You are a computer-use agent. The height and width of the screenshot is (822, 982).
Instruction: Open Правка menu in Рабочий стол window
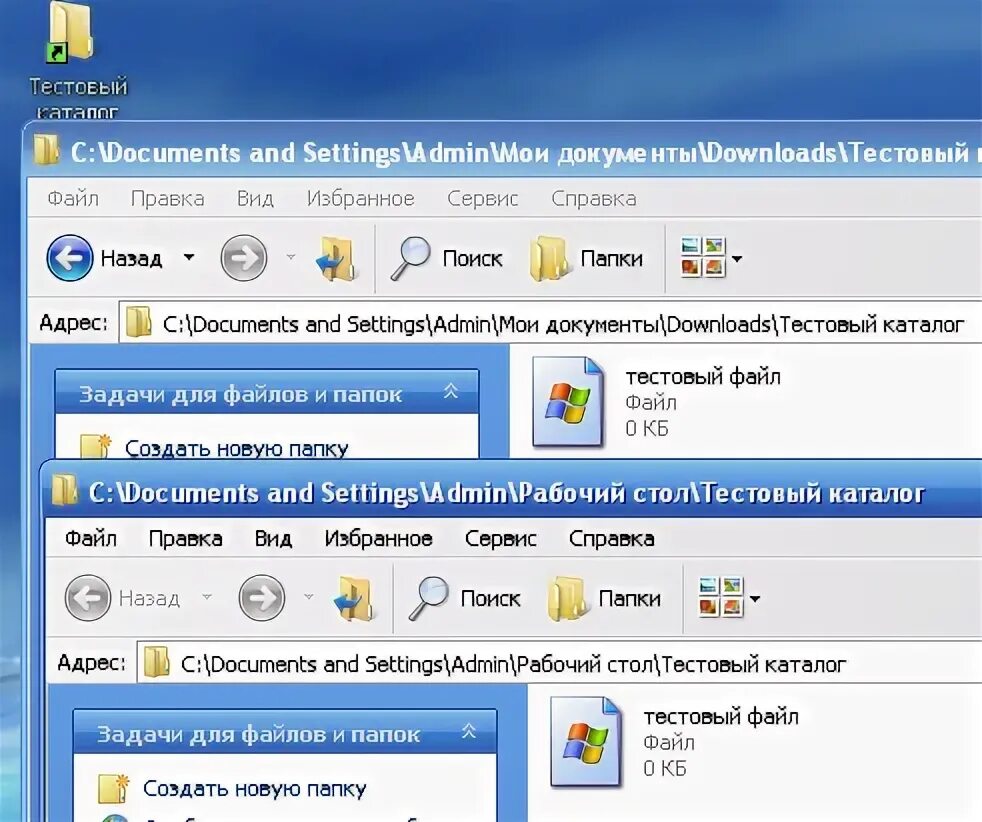pyautogui.click(x=185, y=538)
